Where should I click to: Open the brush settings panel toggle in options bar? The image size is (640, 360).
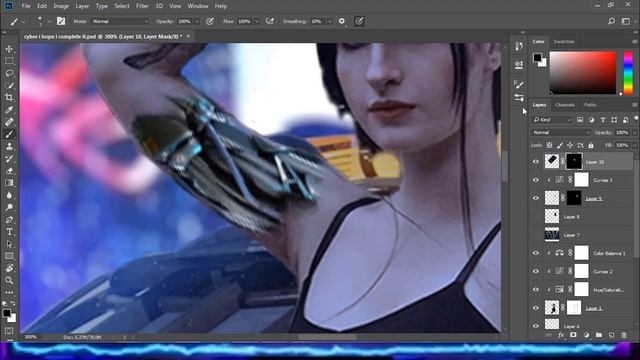click(x=61, y=21)
